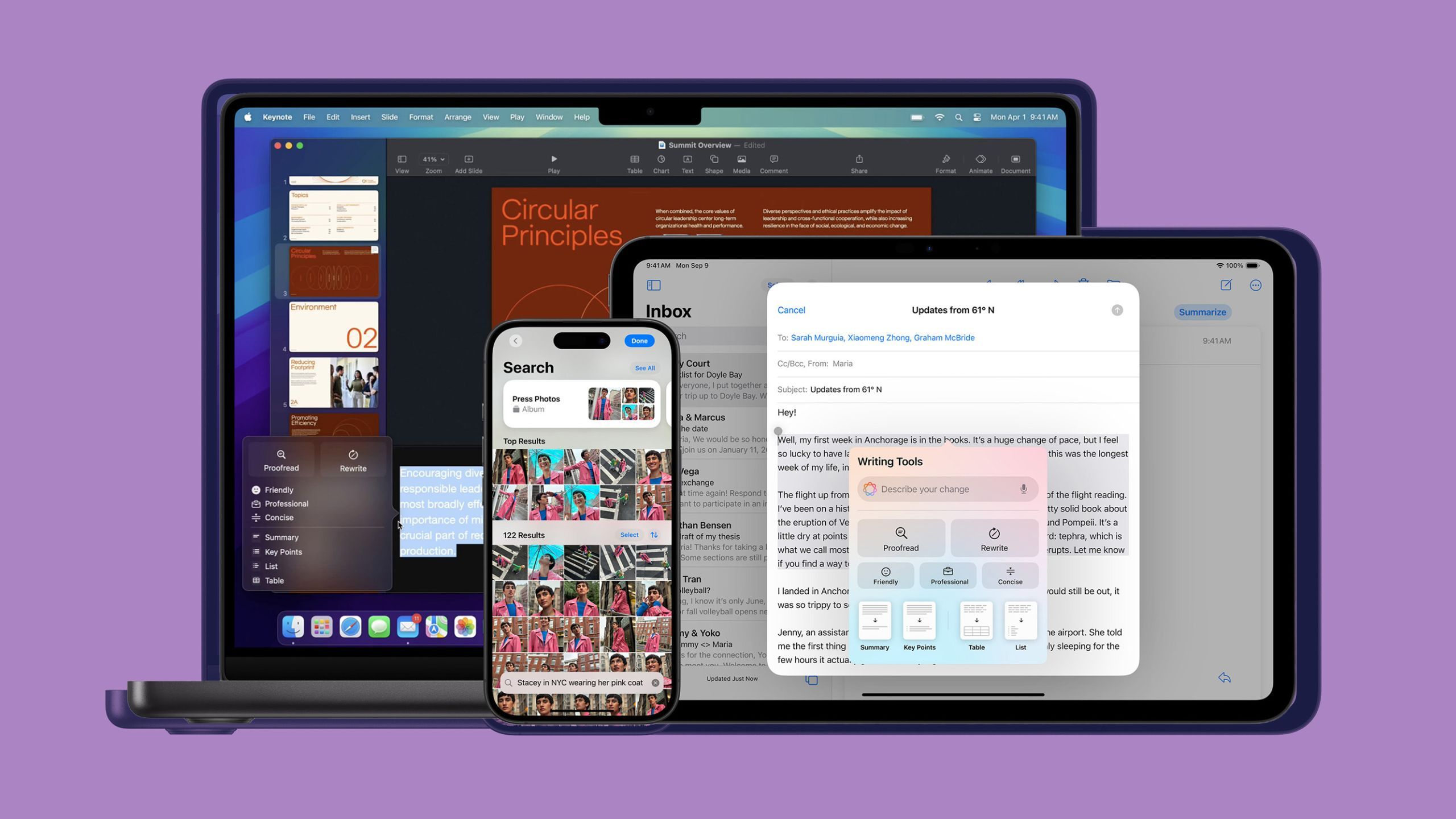Click the Arrange menu in Keynote menu bar
This screenshot has width=1456, height=819.
point(457,117)
